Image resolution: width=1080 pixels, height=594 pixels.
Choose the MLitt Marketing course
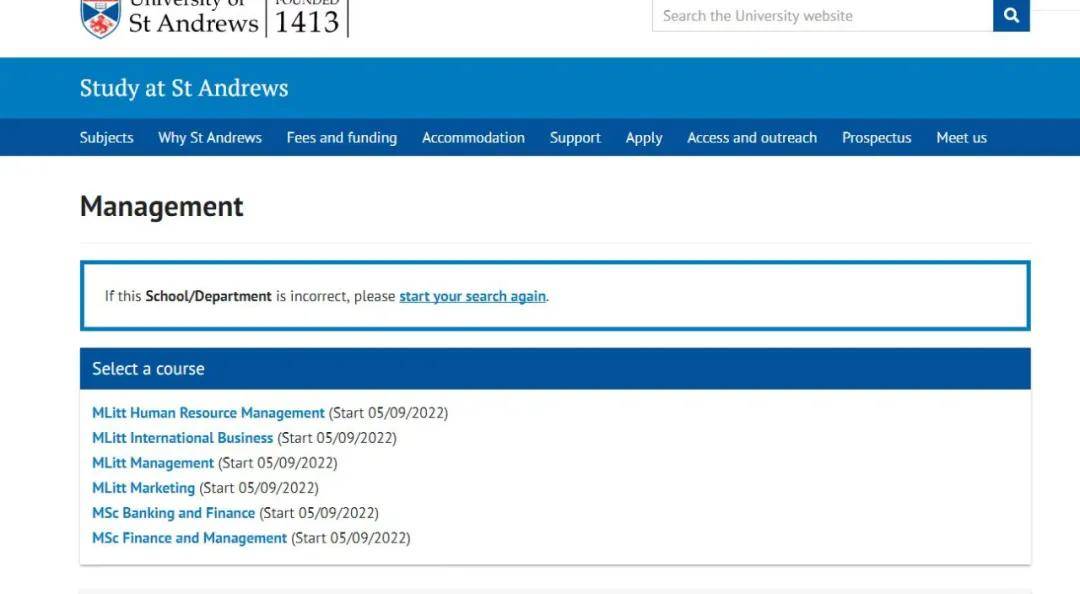point(143,488)
